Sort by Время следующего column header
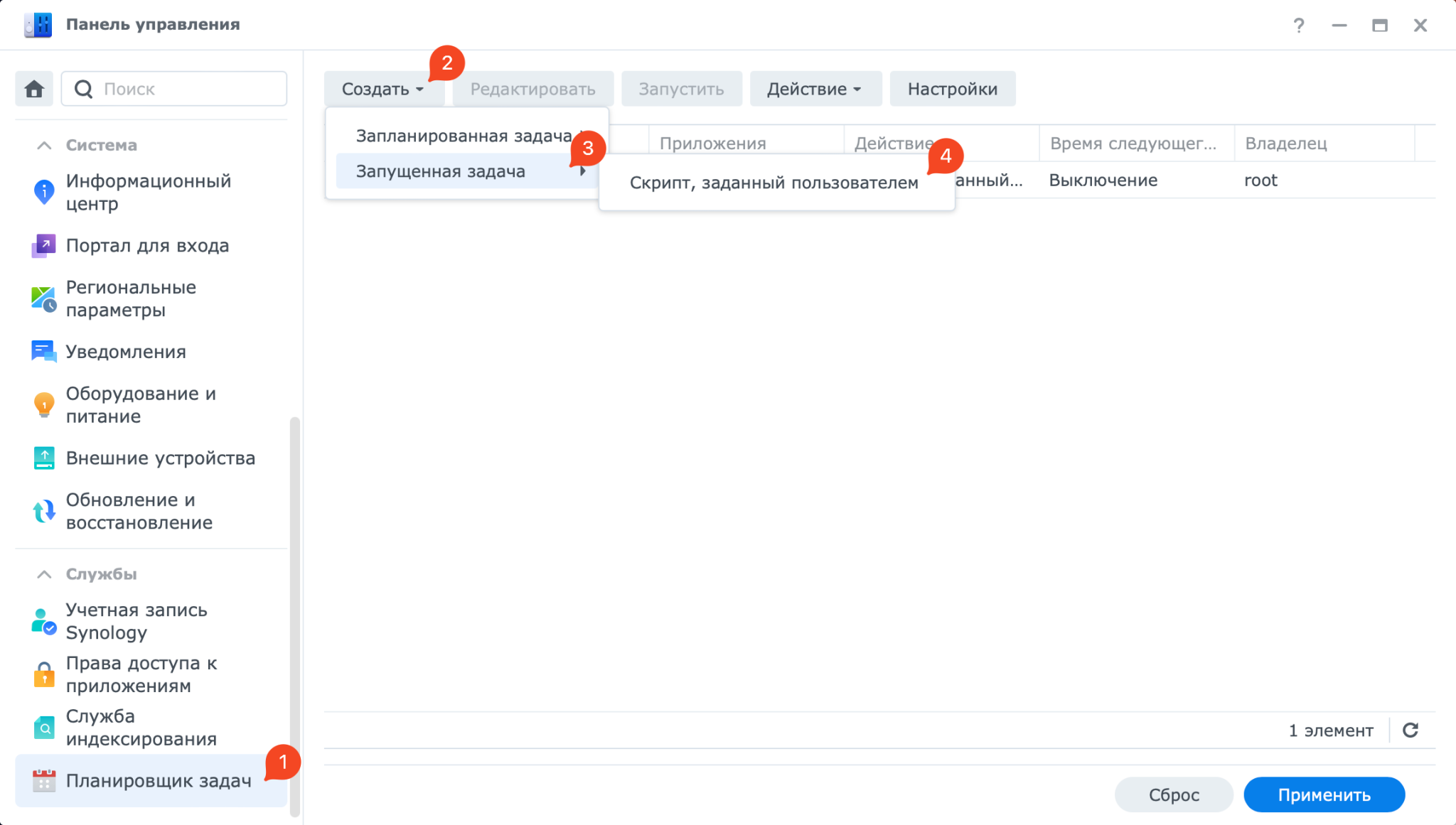The height and width of the screenshot is (825, 1456). (1136, 144)
